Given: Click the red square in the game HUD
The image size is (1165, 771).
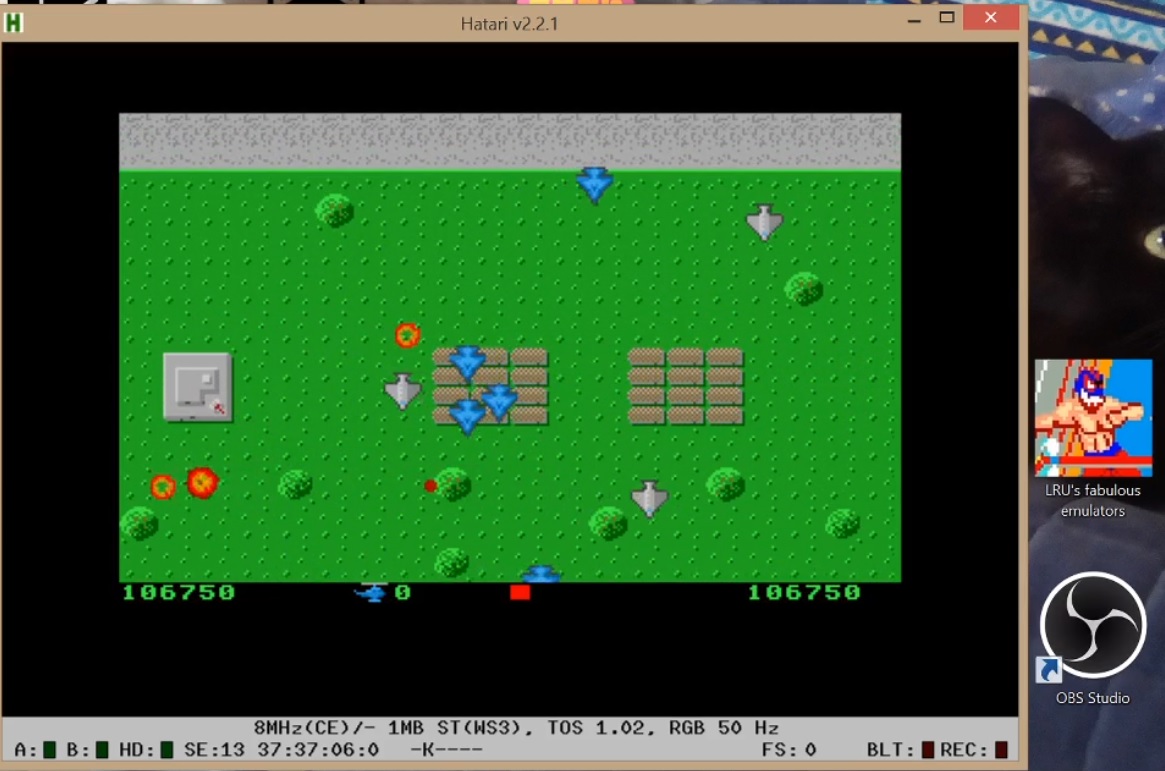Looking at the screenshot, I should point(520,593).
